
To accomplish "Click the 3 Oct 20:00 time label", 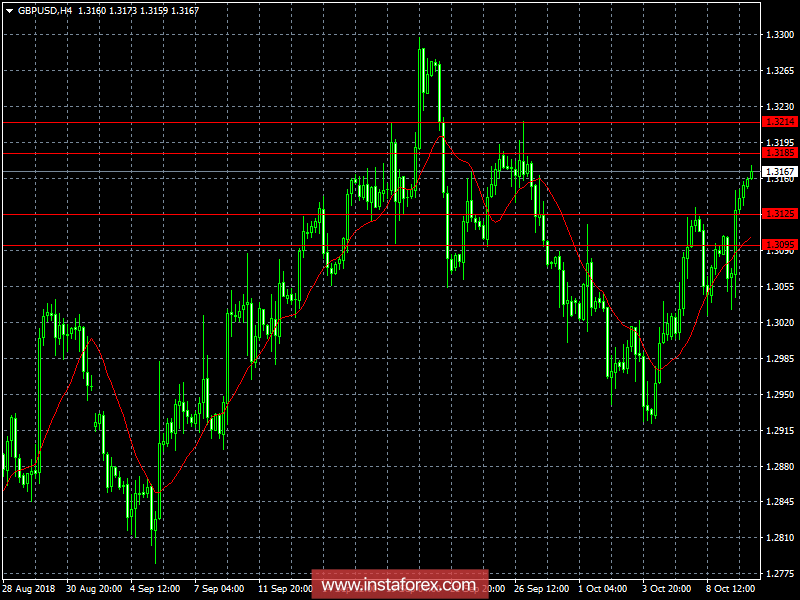I will tap(667, 589).
